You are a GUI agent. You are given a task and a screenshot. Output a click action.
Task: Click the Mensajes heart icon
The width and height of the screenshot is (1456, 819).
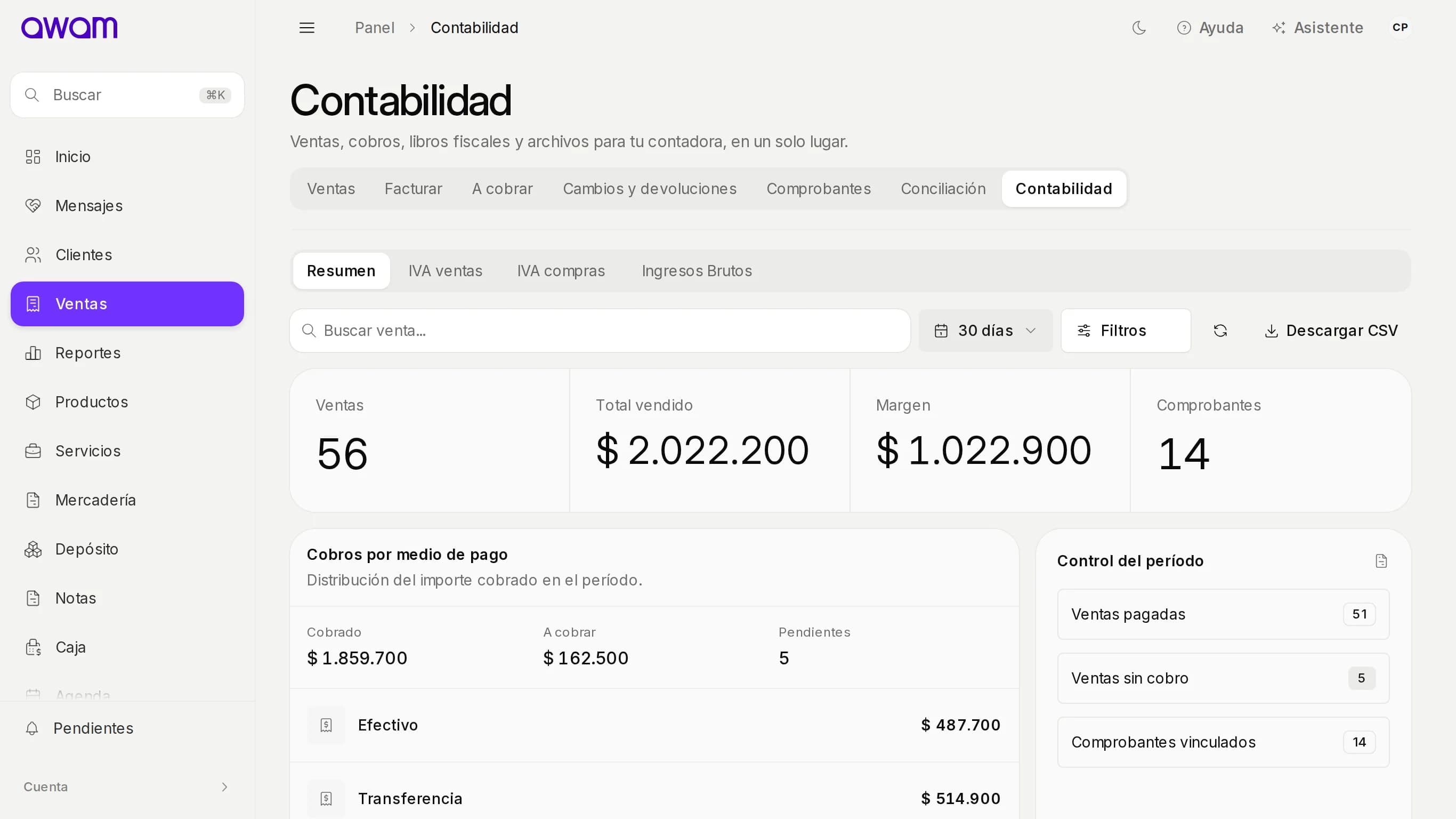34,206
